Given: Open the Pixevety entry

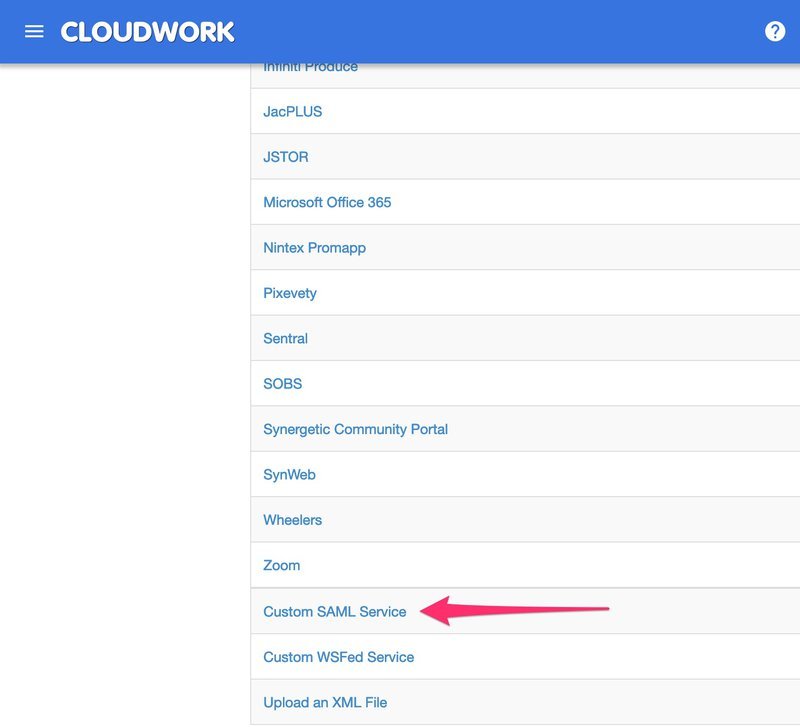Looking at the screenshot, I should tap(289, 292).
